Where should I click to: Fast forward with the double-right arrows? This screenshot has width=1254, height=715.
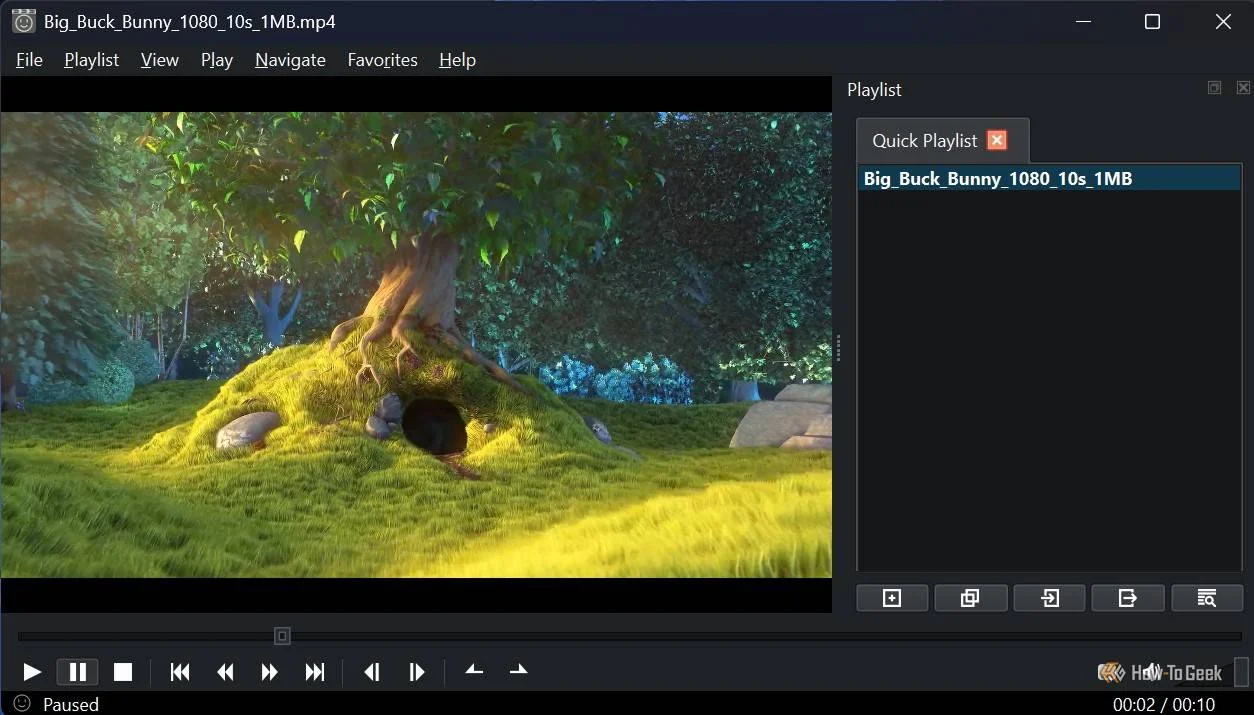point(270,672)
